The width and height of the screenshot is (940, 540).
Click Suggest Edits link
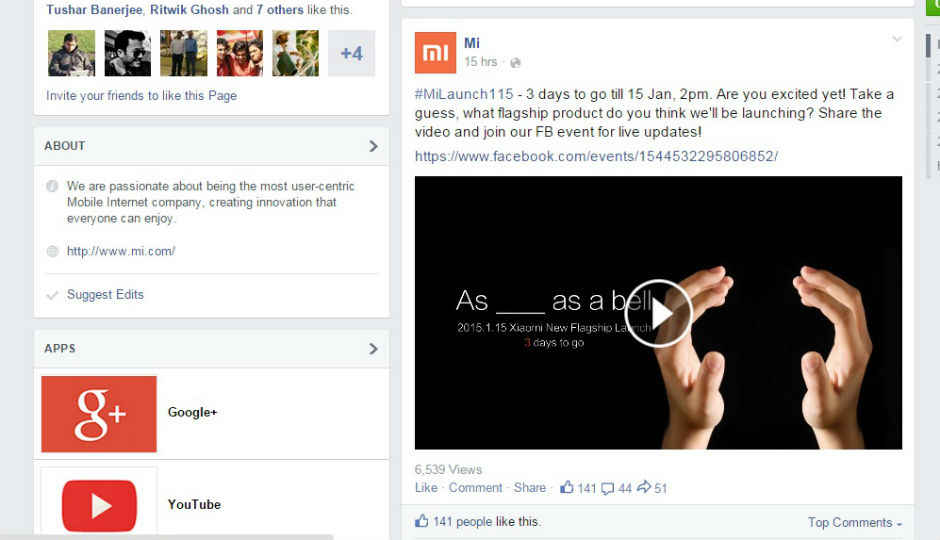point(106,295)
